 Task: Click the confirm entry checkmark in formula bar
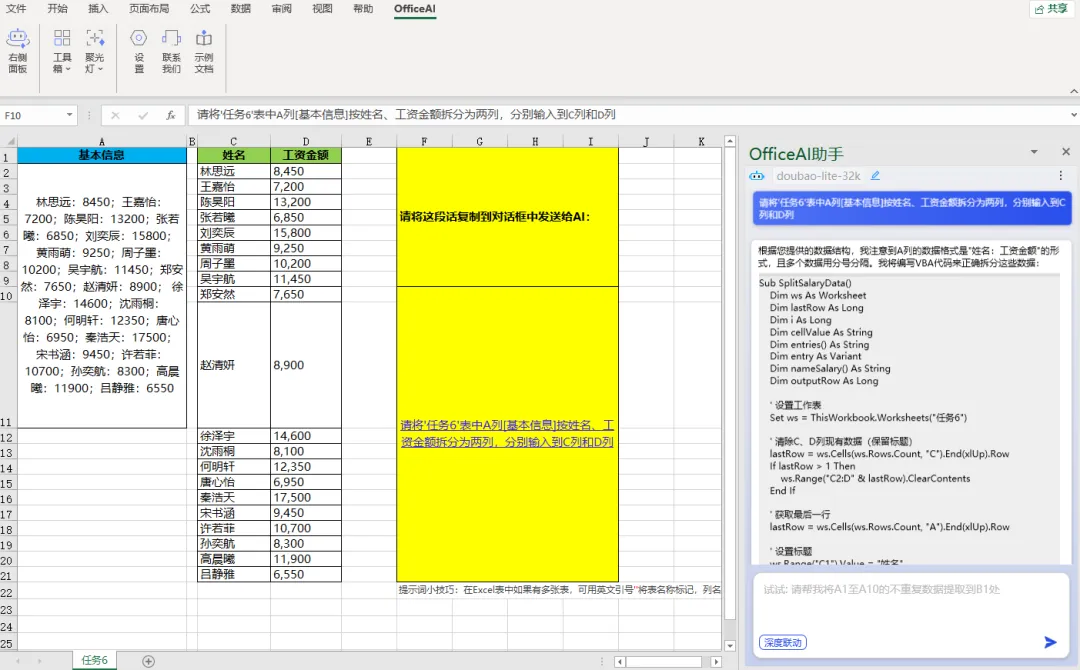[x=143, y=116]
